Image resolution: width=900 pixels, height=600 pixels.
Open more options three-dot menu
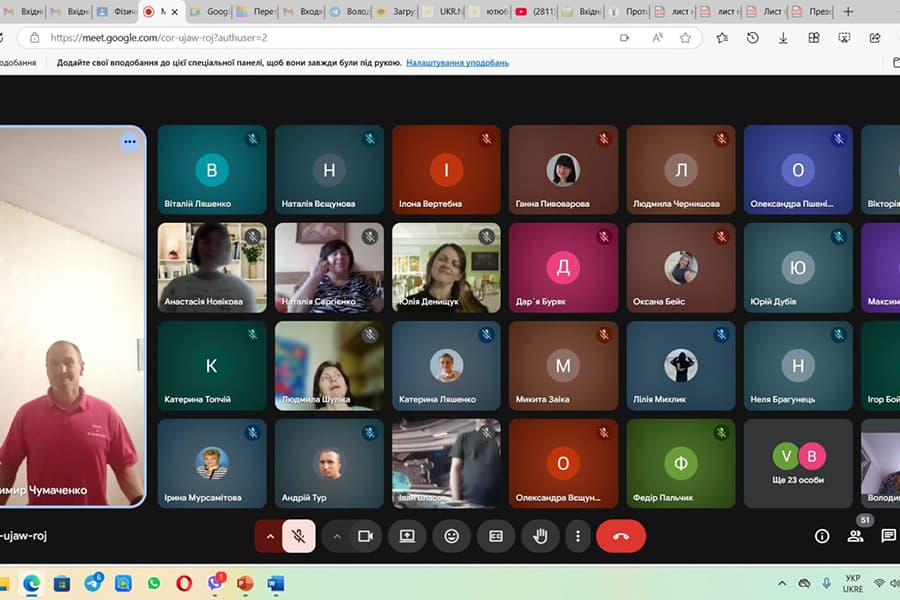point(577,536)
